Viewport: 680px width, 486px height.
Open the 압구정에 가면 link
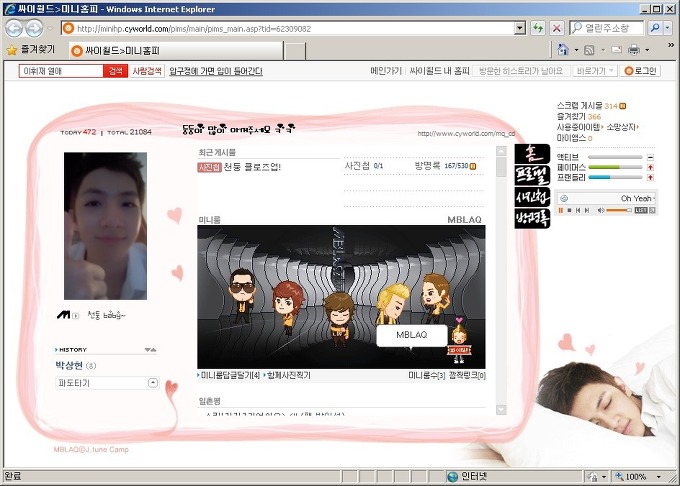pyautogui.click(x=216, y=72)
